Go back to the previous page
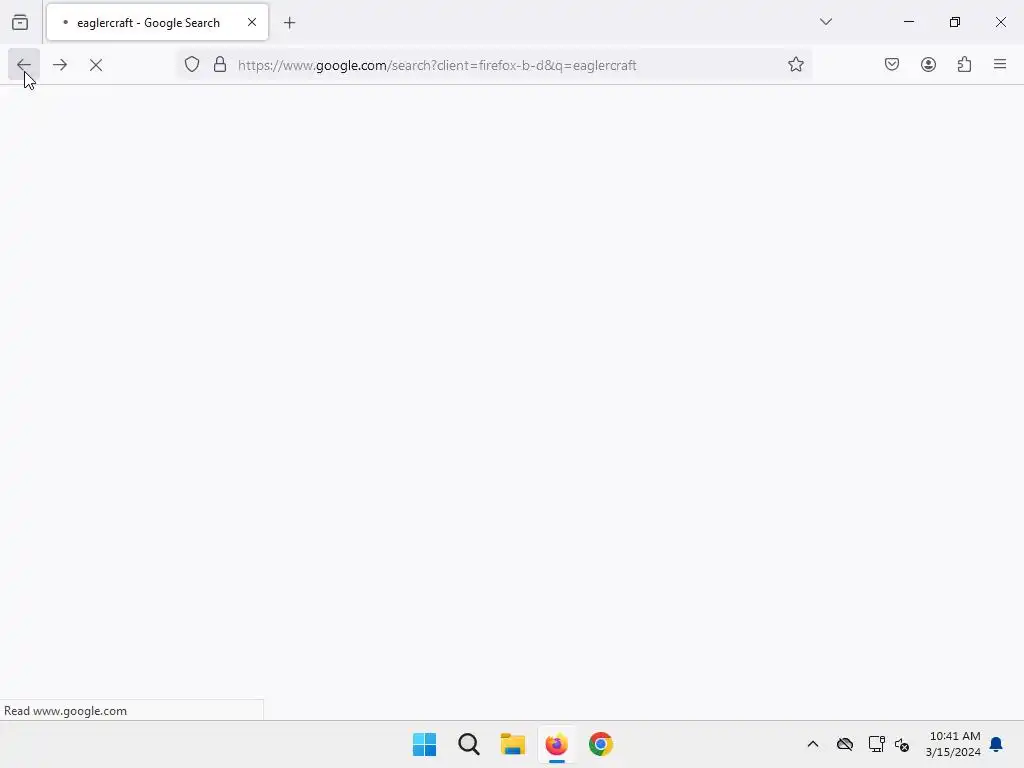1024x768 pixels. pos(24,65)
